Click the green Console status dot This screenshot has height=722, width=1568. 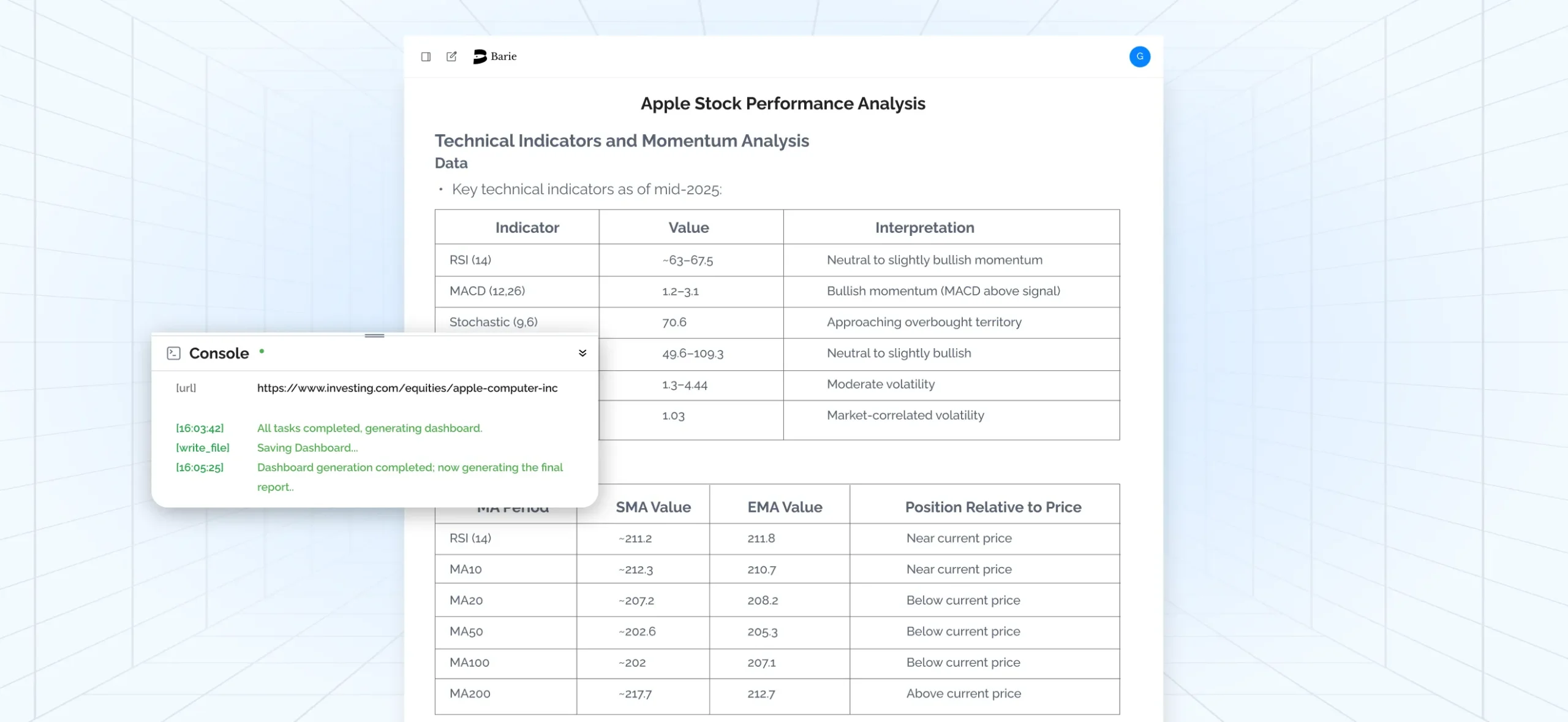pos(262,351)
